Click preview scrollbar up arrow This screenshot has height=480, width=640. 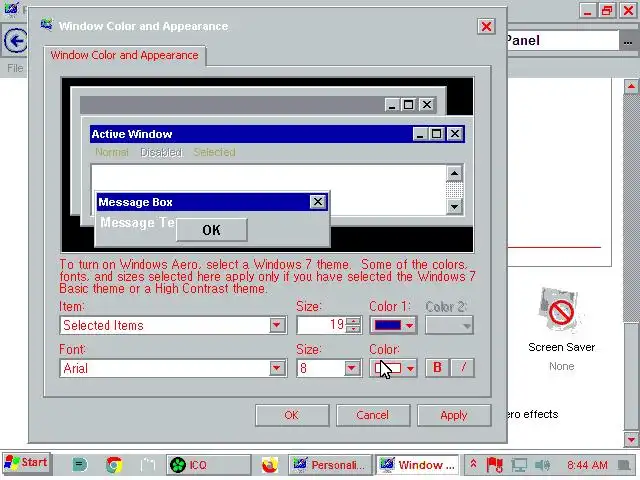point(454,173)
